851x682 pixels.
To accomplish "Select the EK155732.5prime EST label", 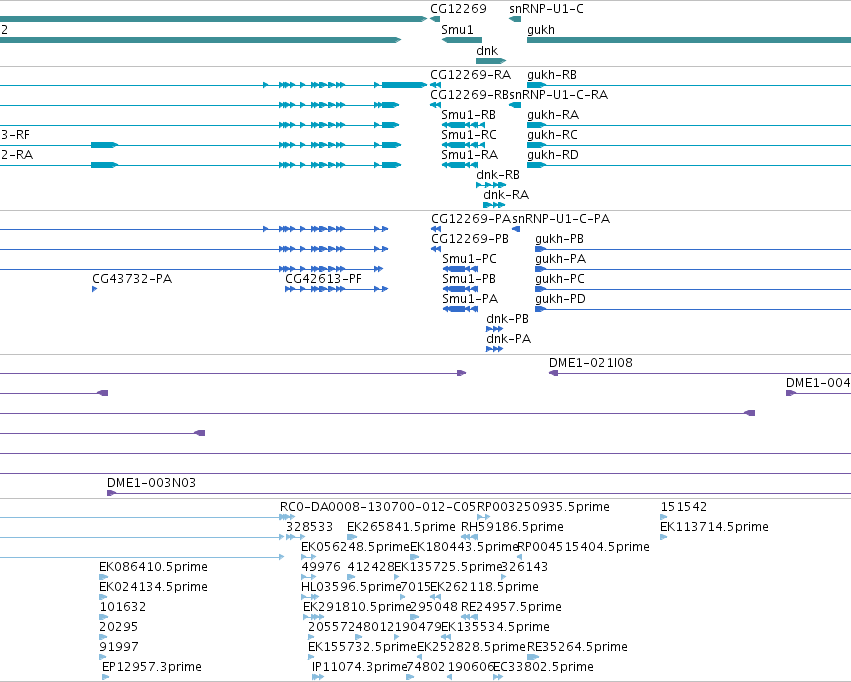I will pyautogui.click(x=363, y=647).
